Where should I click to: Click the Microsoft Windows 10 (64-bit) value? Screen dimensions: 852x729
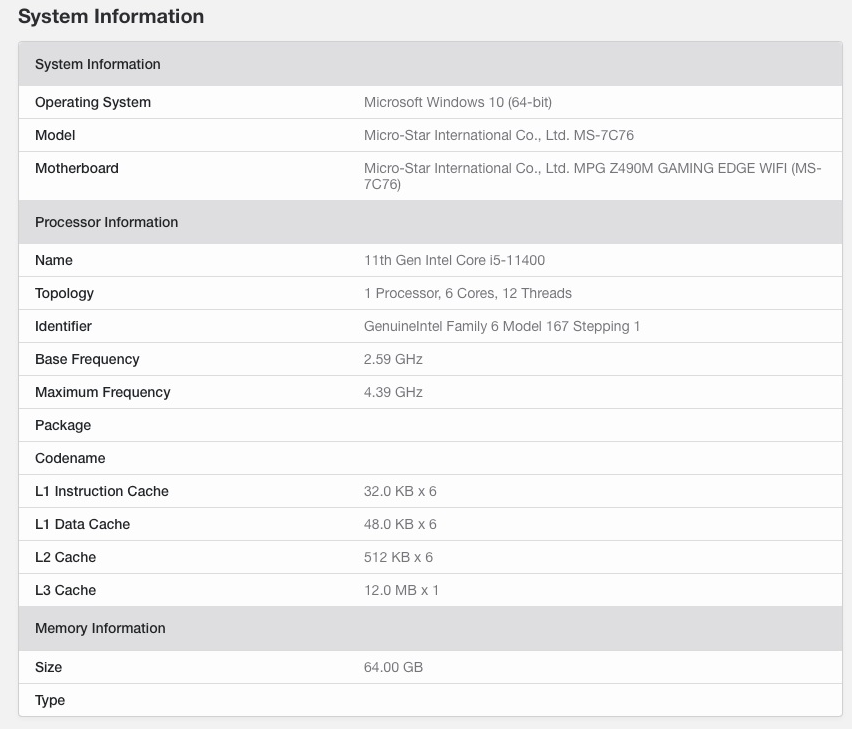458,102
